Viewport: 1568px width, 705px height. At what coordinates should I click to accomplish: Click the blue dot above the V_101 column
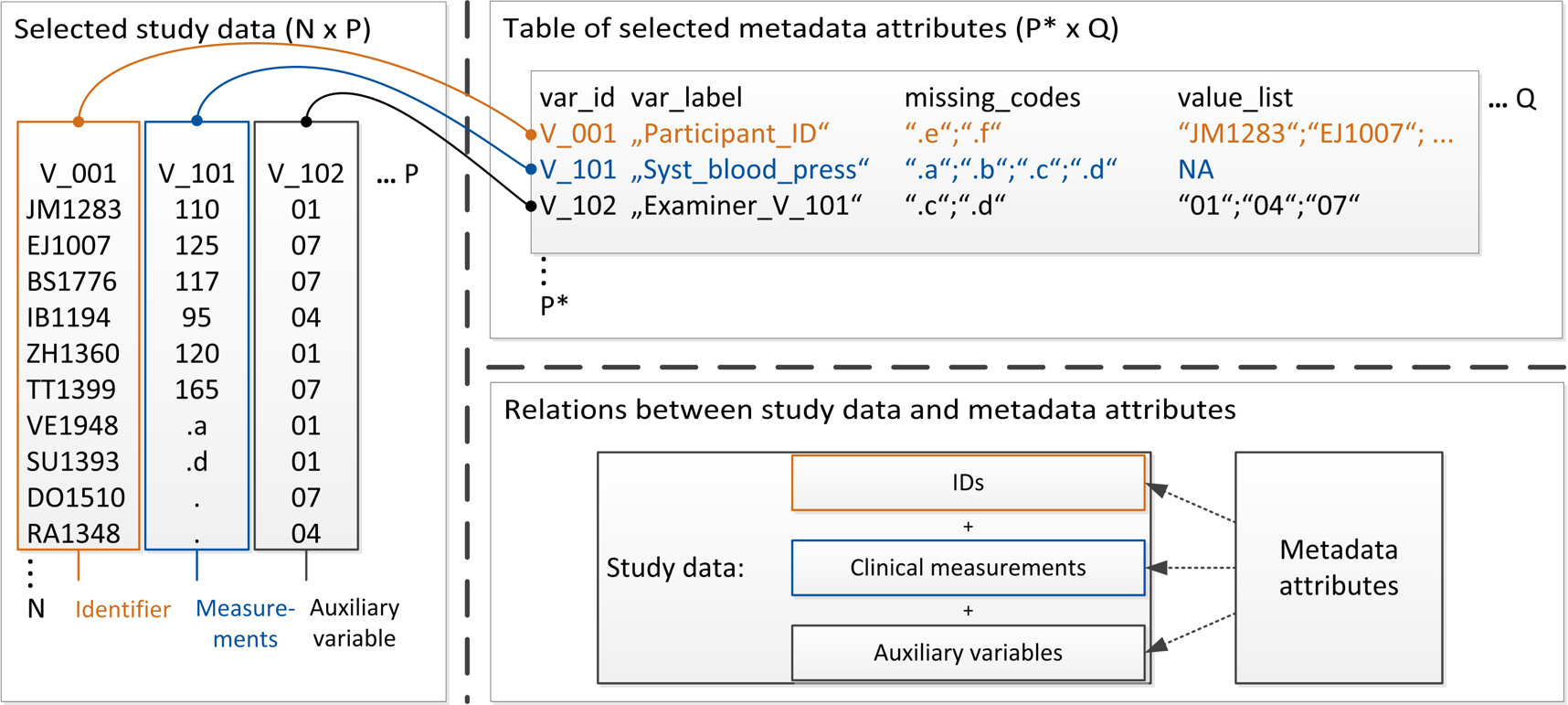[x=196, y=121]
